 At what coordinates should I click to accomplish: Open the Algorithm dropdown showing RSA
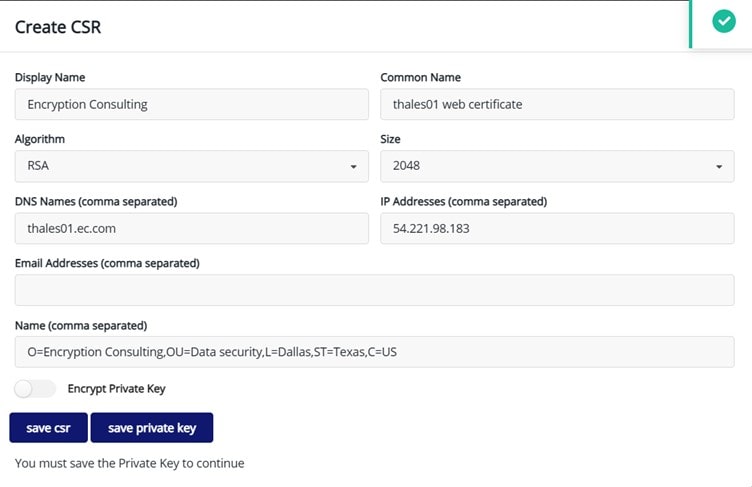point(192,166)
